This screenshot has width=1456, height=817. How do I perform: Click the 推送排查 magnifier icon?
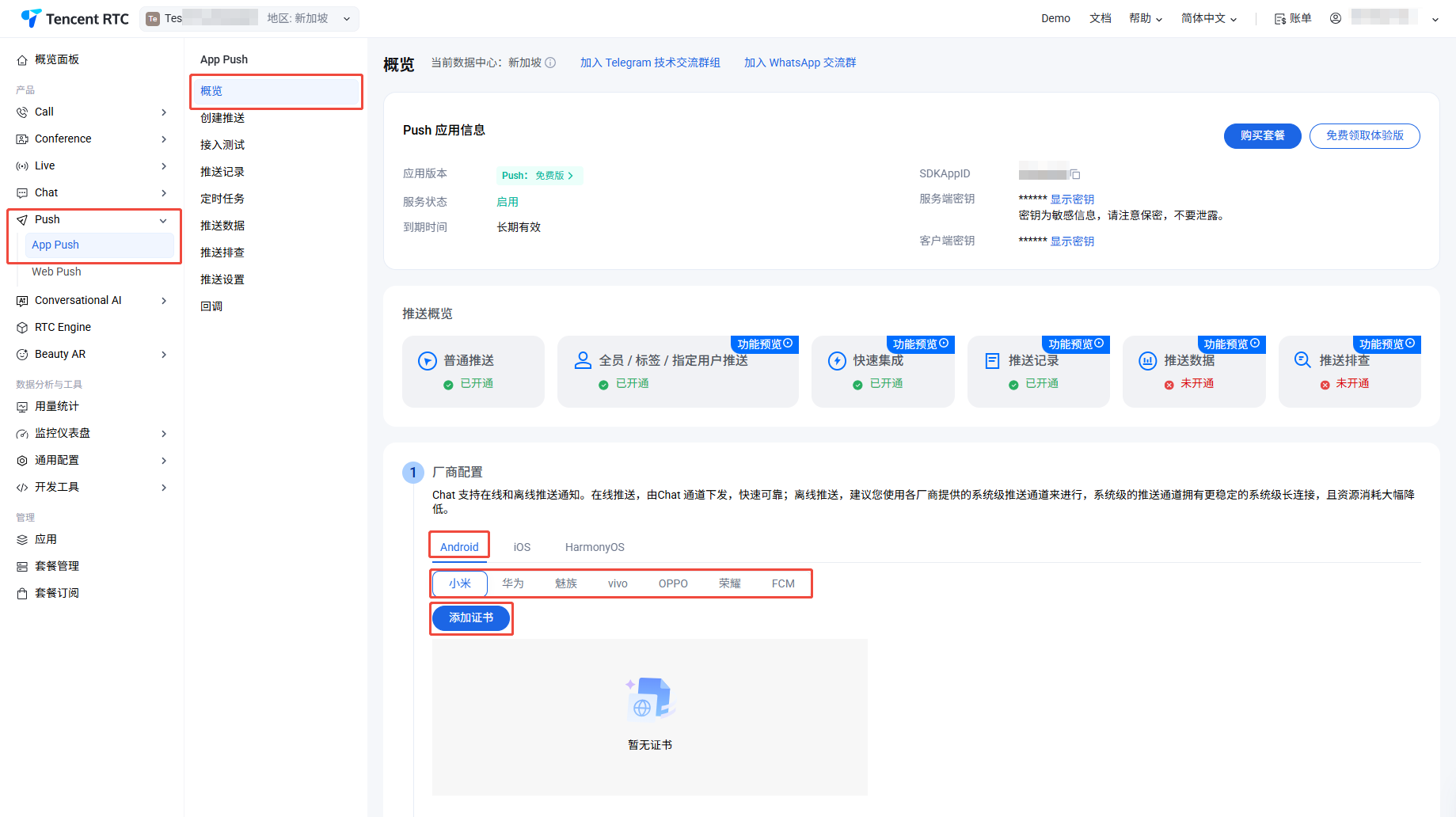click(x=1302, y=360)
